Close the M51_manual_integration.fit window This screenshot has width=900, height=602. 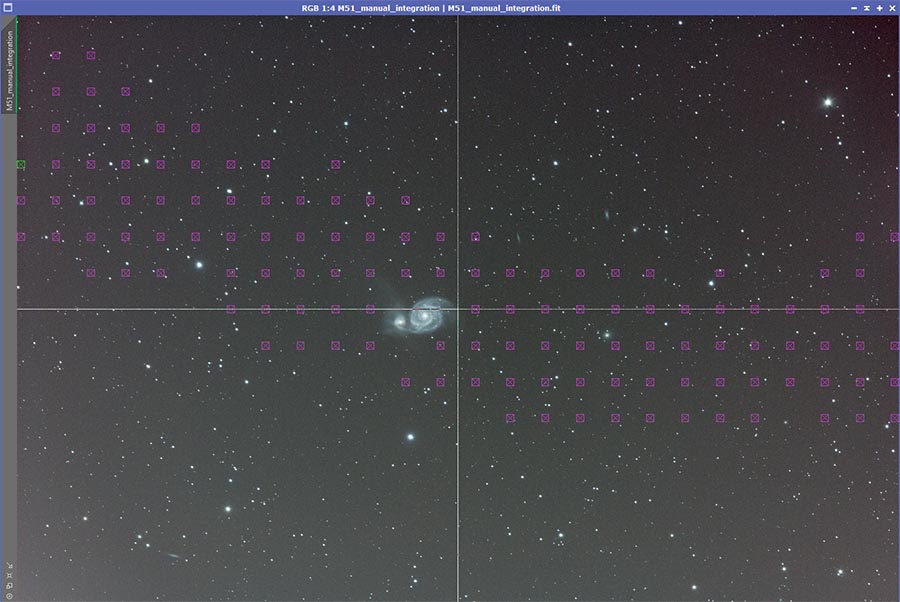[892, 7]
